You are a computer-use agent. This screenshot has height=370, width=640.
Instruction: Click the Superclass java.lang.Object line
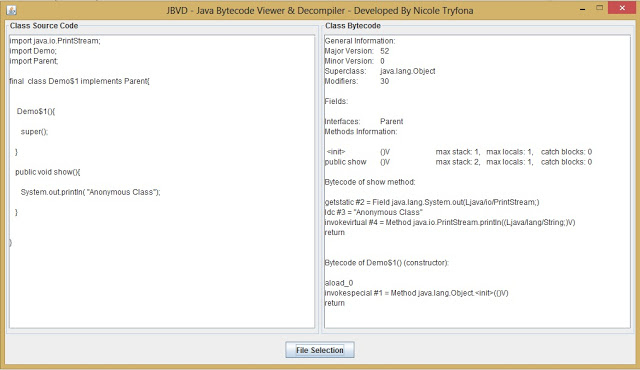pyautogui.click(x=380, y=71)
